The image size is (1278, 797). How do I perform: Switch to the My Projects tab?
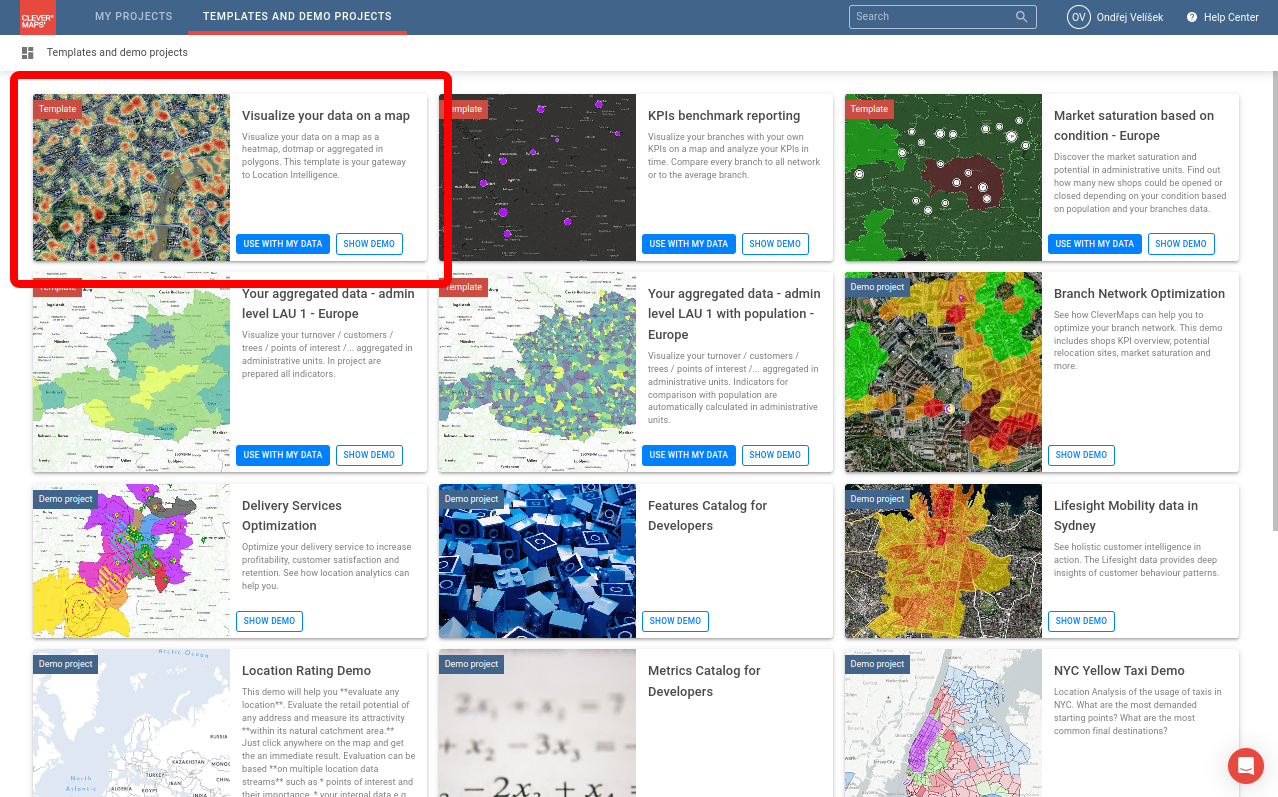tap(133, 17)
